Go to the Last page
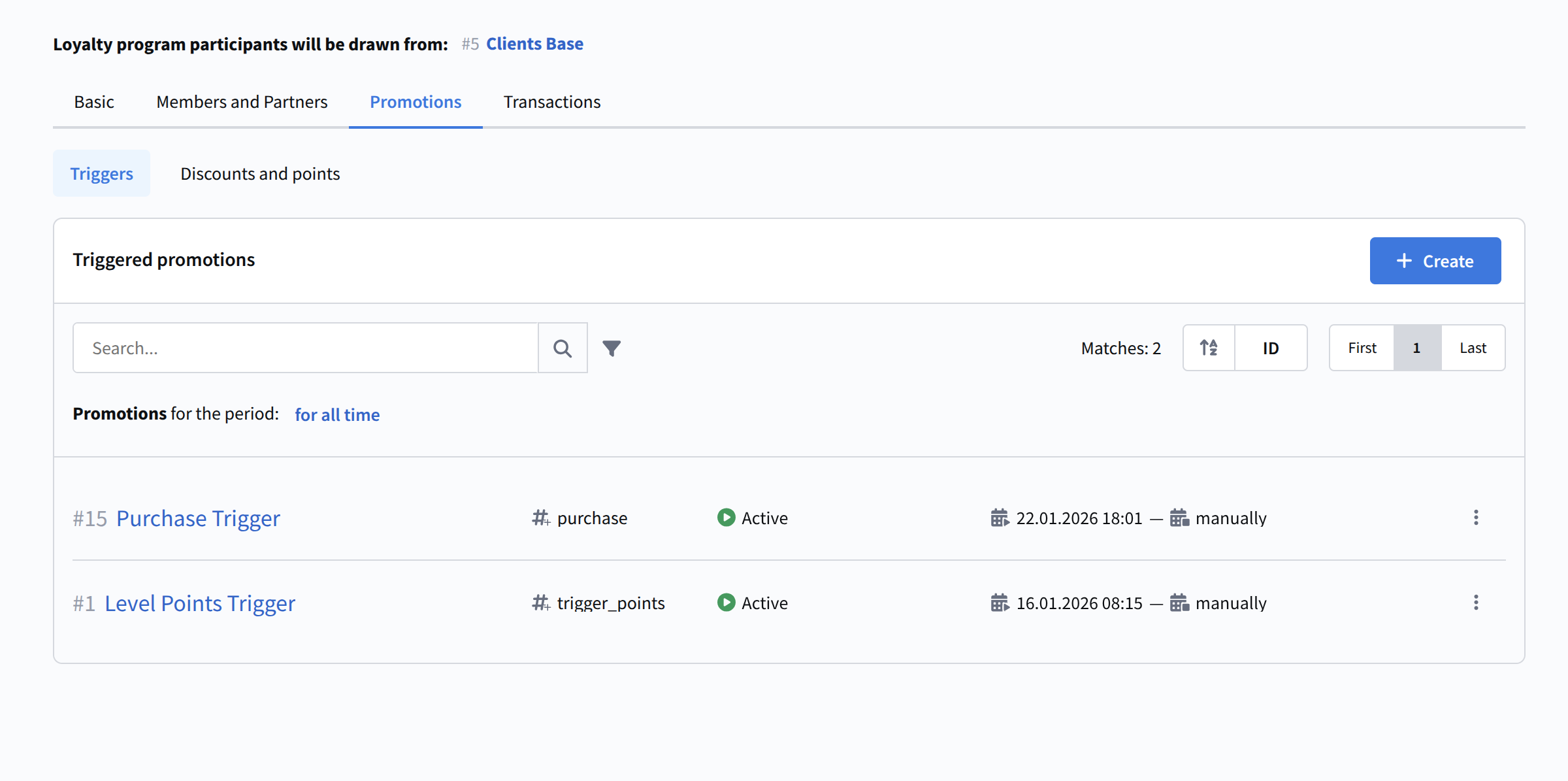The image size is (1568, 781). click(x=1473, y=348)
